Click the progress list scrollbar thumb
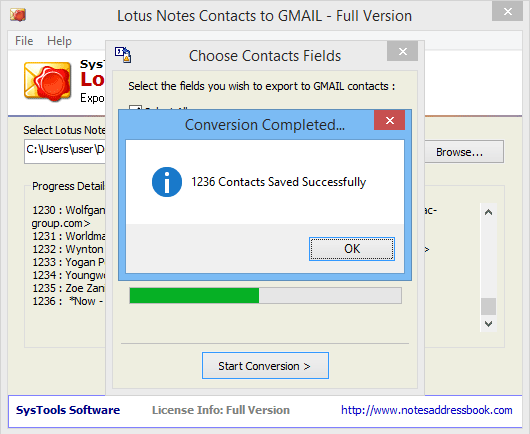 click(x=488, y=306)
